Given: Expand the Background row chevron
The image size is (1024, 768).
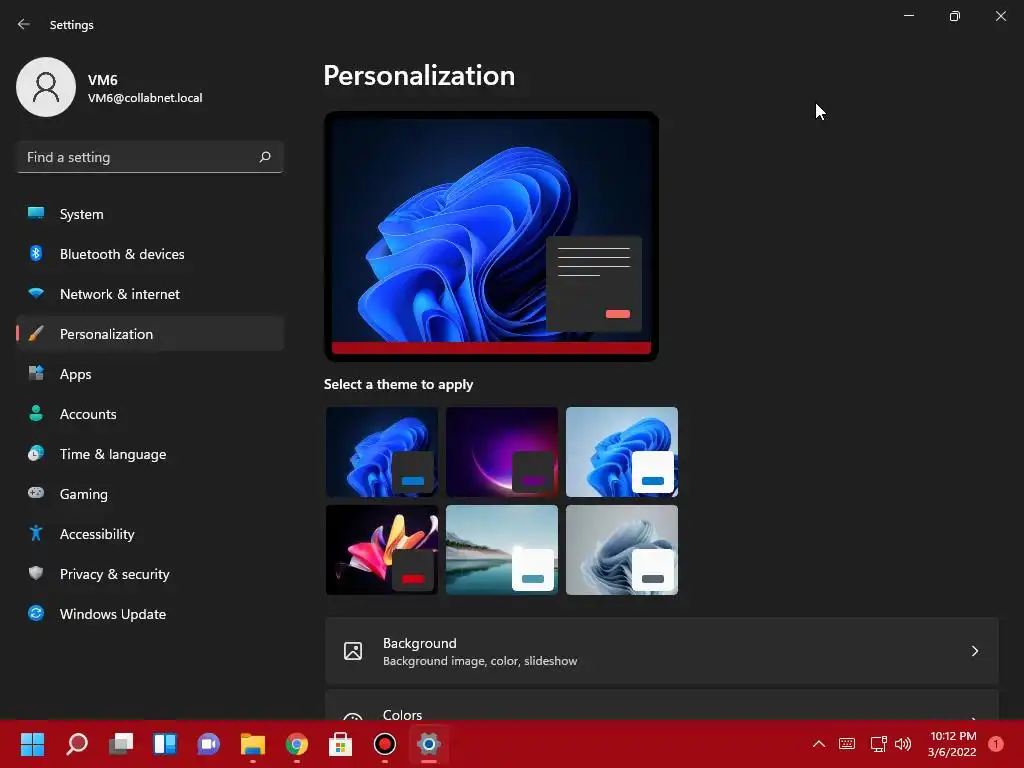Looking at the screenshot, I should (974, 651).
